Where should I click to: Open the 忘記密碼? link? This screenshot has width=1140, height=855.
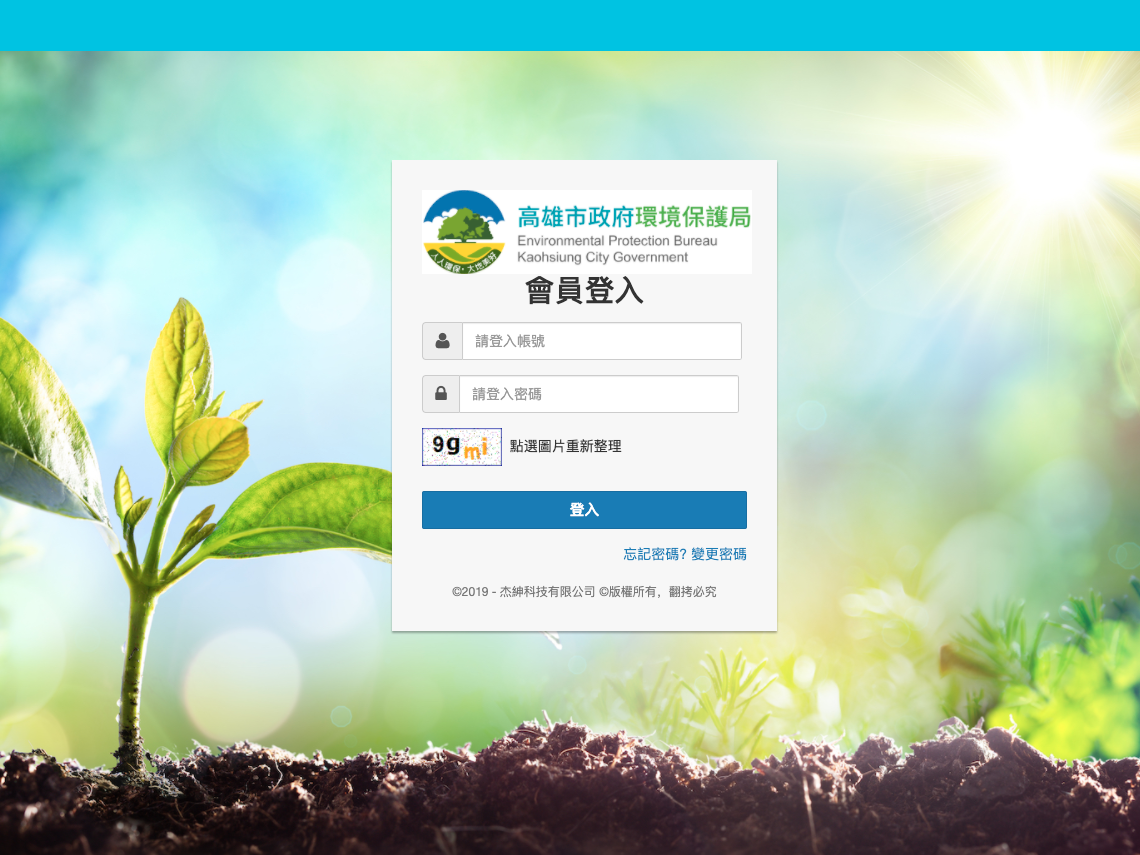click(655, 554)
